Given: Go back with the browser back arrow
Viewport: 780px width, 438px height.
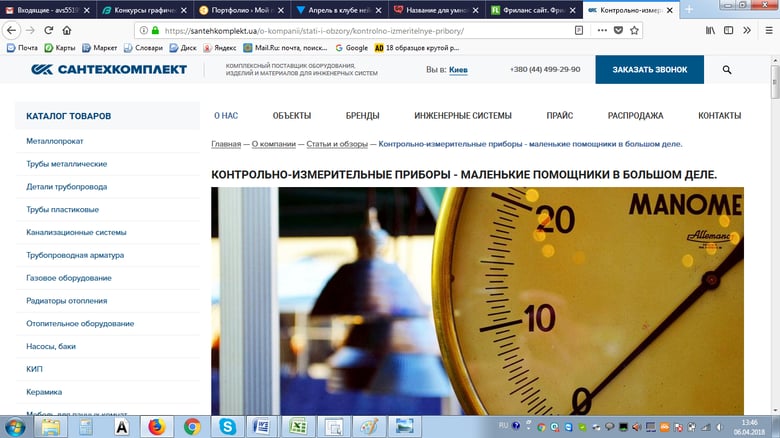Looking at the screenshot, I should [11, 30].
